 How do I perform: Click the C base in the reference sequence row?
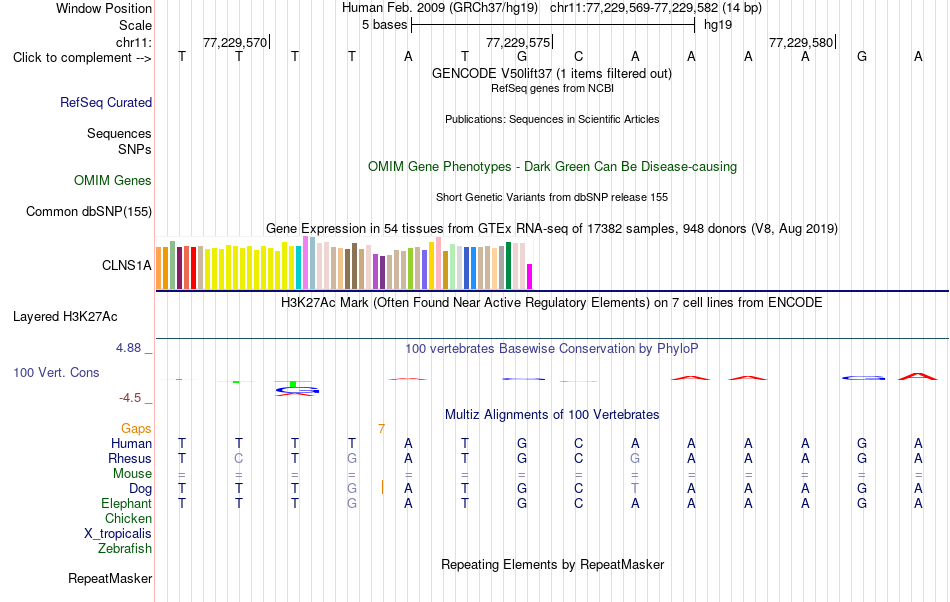coord(579,56)
